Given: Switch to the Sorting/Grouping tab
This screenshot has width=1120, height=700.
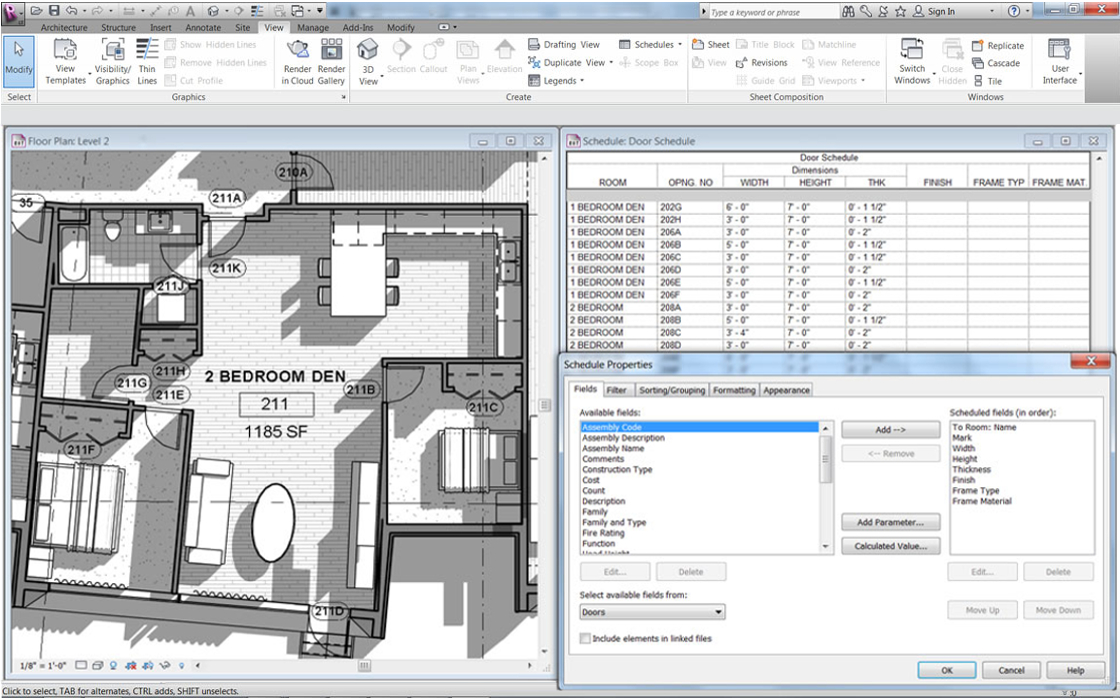Looking at the screenshot, I should [x=671, y=390].
